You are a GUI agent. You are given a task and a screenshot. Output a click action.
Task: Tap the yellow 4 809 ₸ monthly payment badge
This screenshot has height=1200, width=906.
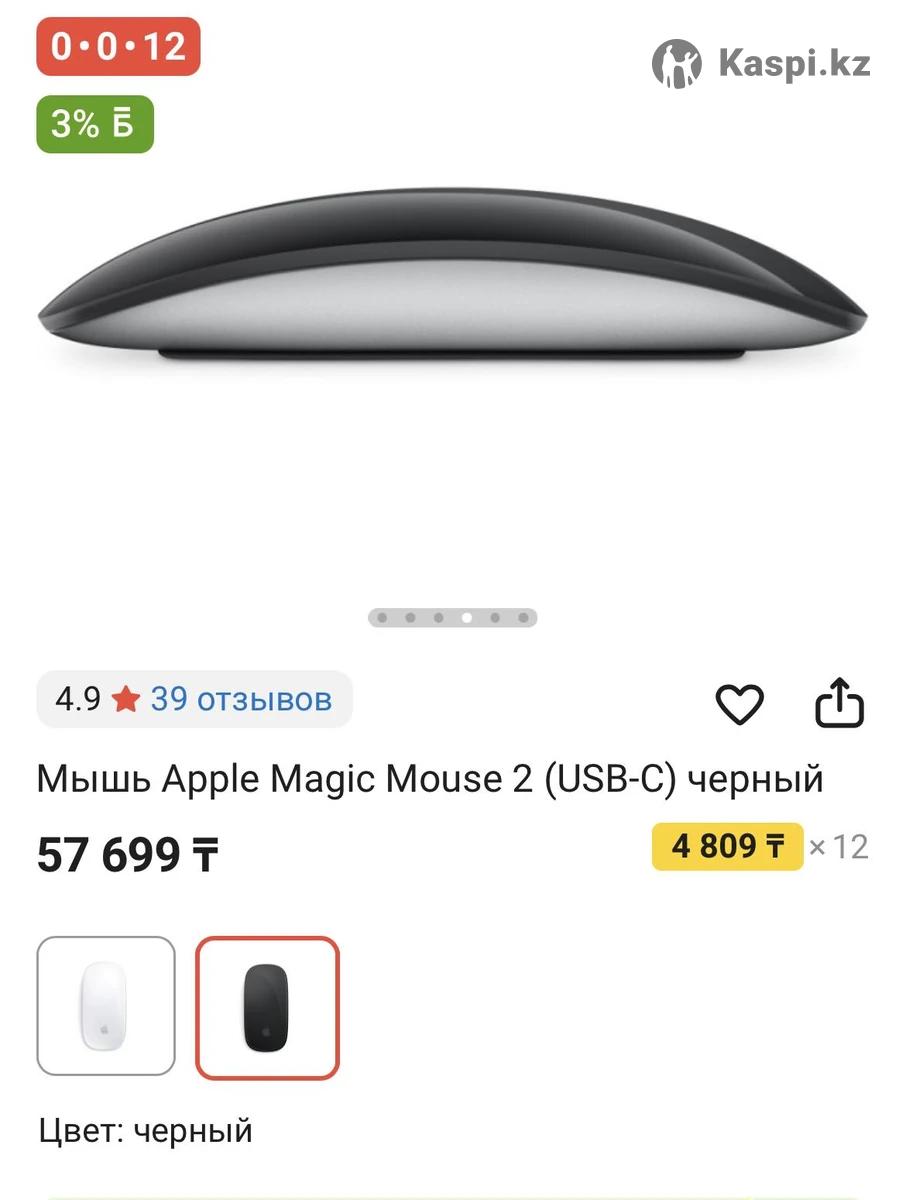(x=727, y=846)
